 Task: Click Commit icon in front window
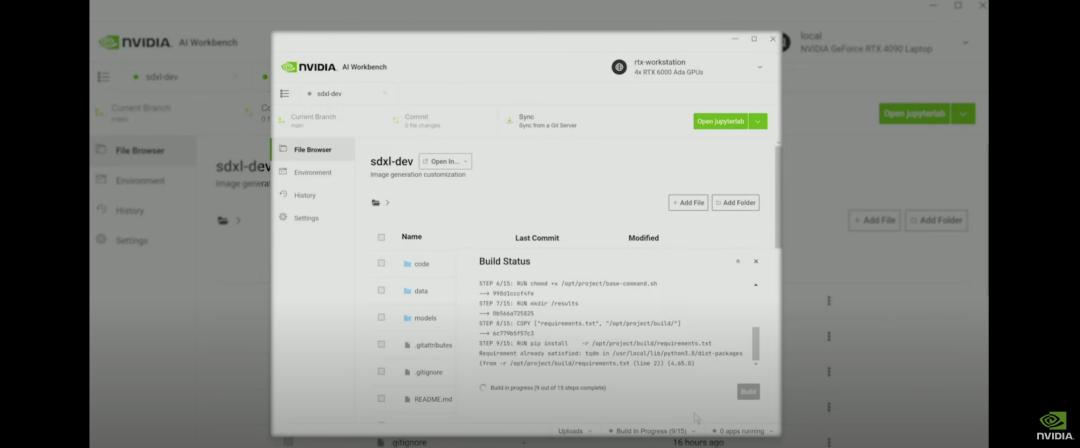pyautogui.click(x=396, y=121)
